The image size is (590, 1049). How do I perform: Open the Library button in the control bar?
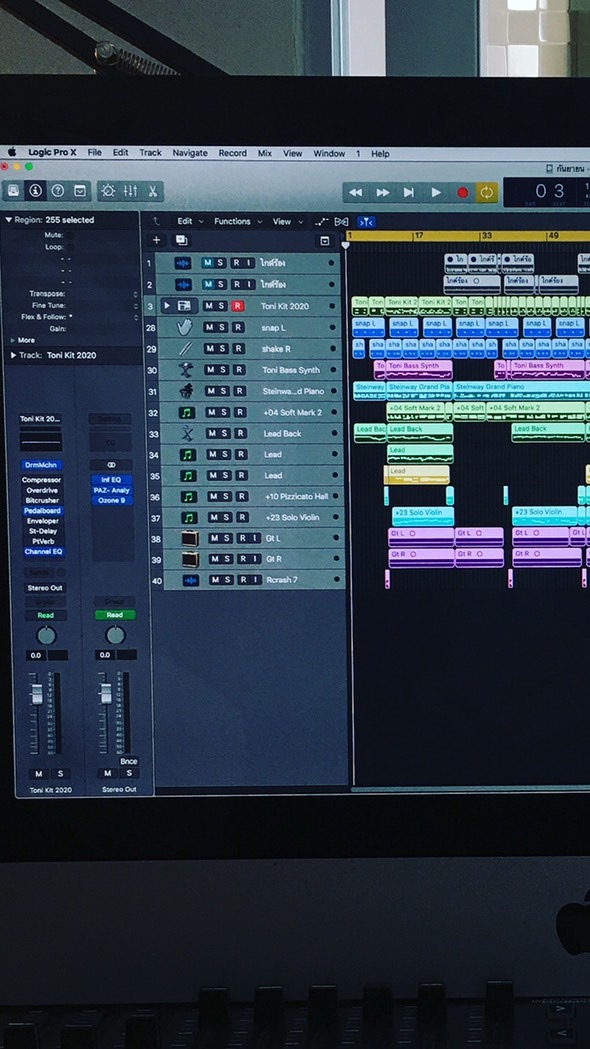click(13, 191)
